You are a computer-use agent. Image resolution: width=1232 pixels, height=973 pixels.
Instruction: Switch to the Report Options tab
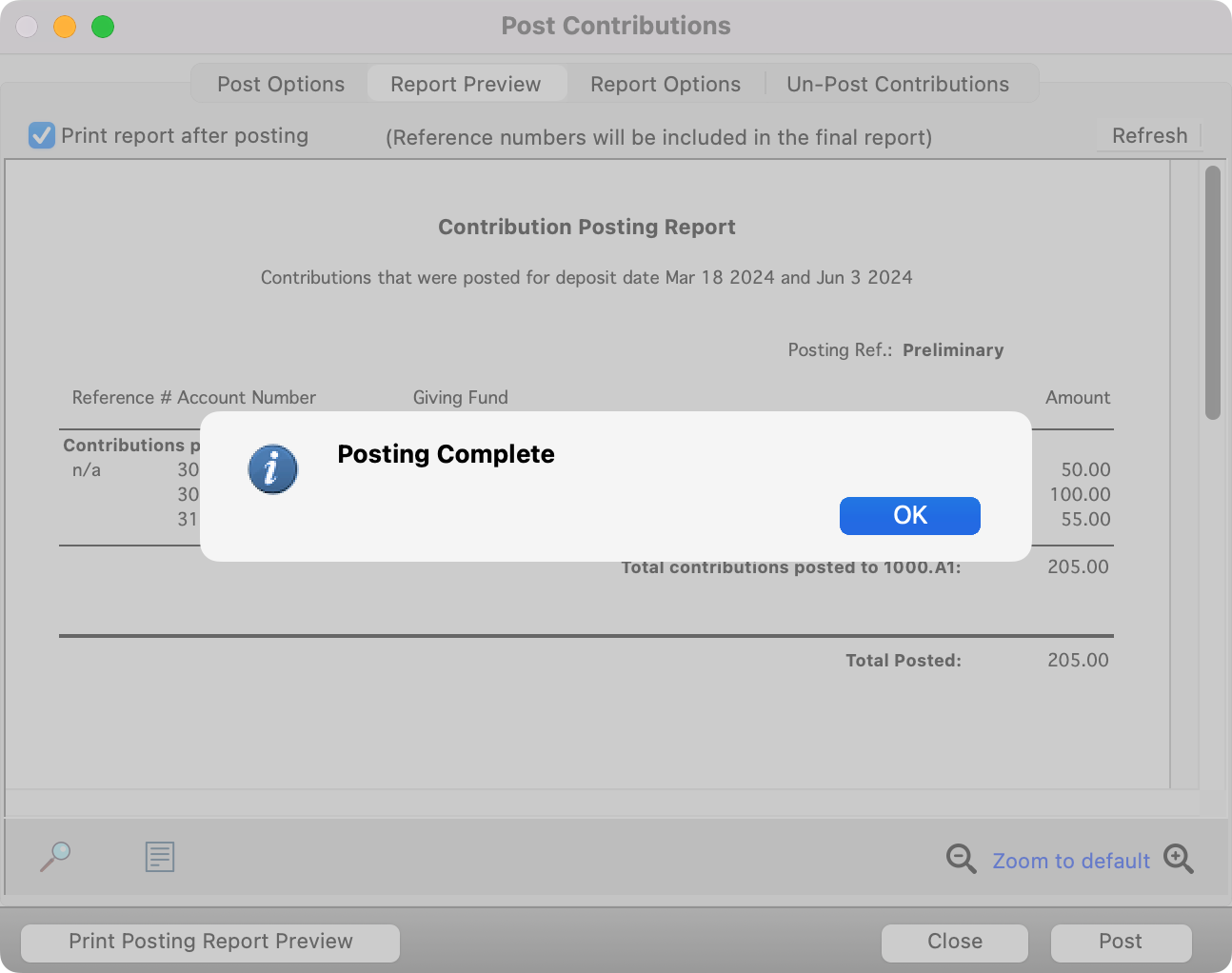pos(666,84)
